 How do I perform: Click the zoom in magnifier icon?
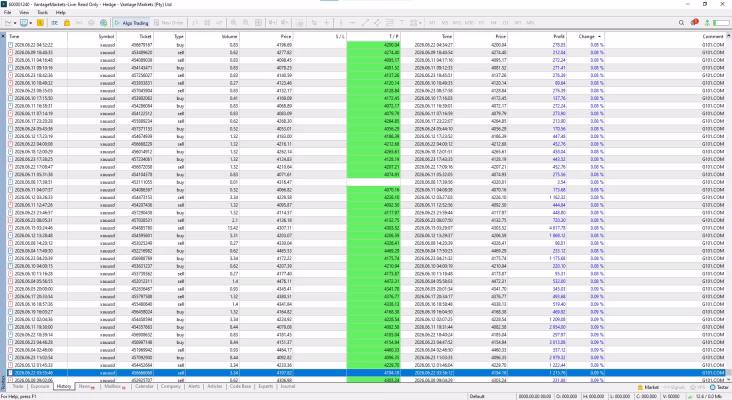click(x=233, y=22)
